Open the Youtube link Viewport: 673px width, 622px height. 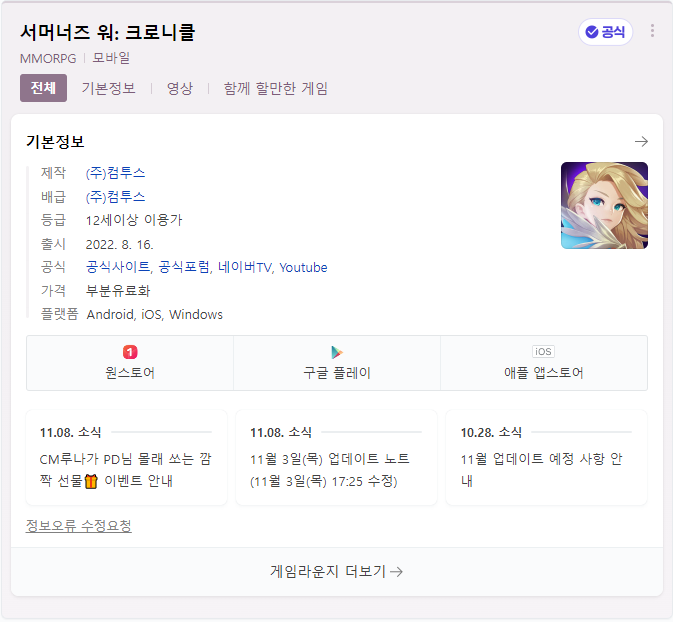(303, 267)
